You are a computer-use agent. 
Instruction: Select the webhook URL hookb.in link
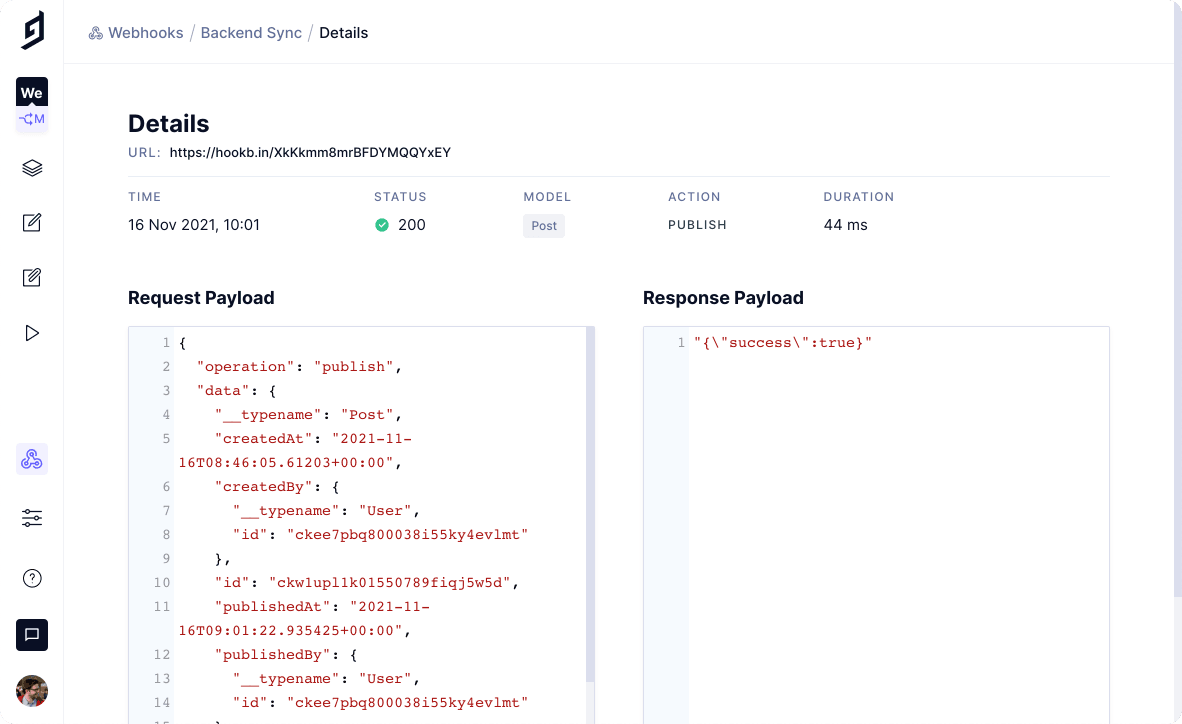pos(310,152)
